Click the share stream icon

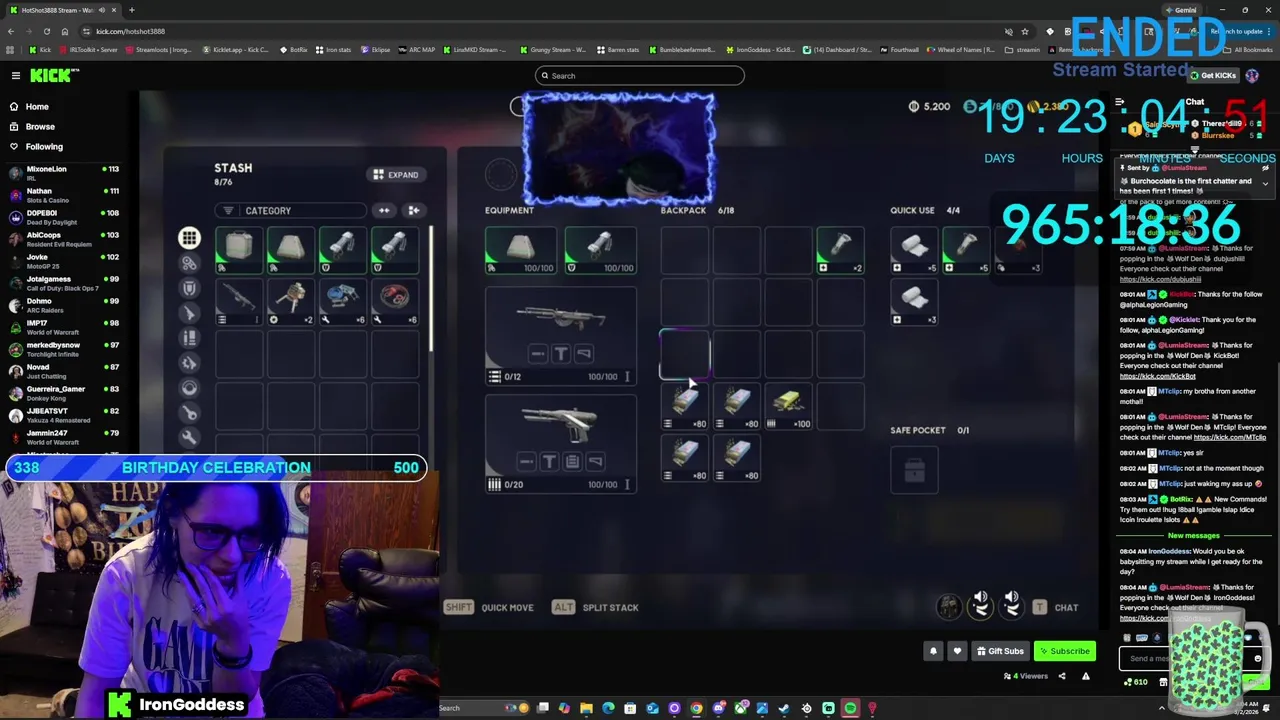click(1062, 676)
